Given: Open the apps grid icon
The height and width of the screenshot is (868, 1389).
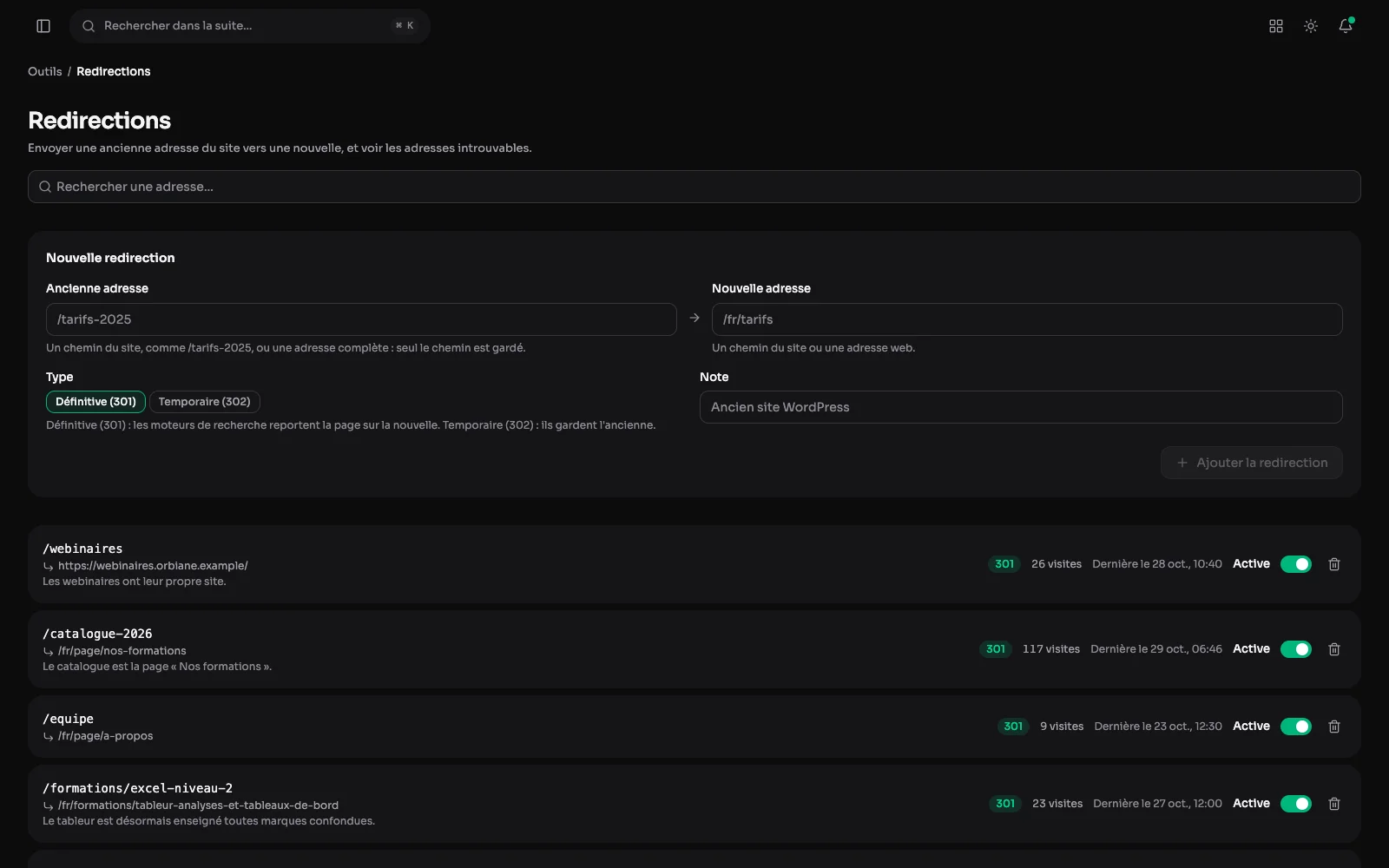Looking at the screenshot, I should click(1276, 26).
